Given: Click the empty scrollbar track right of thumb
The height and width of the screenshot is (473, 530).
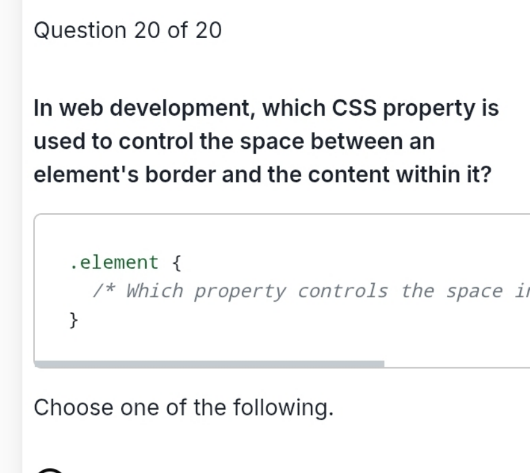Looking at the screenshot, I should tap(457, 364).
